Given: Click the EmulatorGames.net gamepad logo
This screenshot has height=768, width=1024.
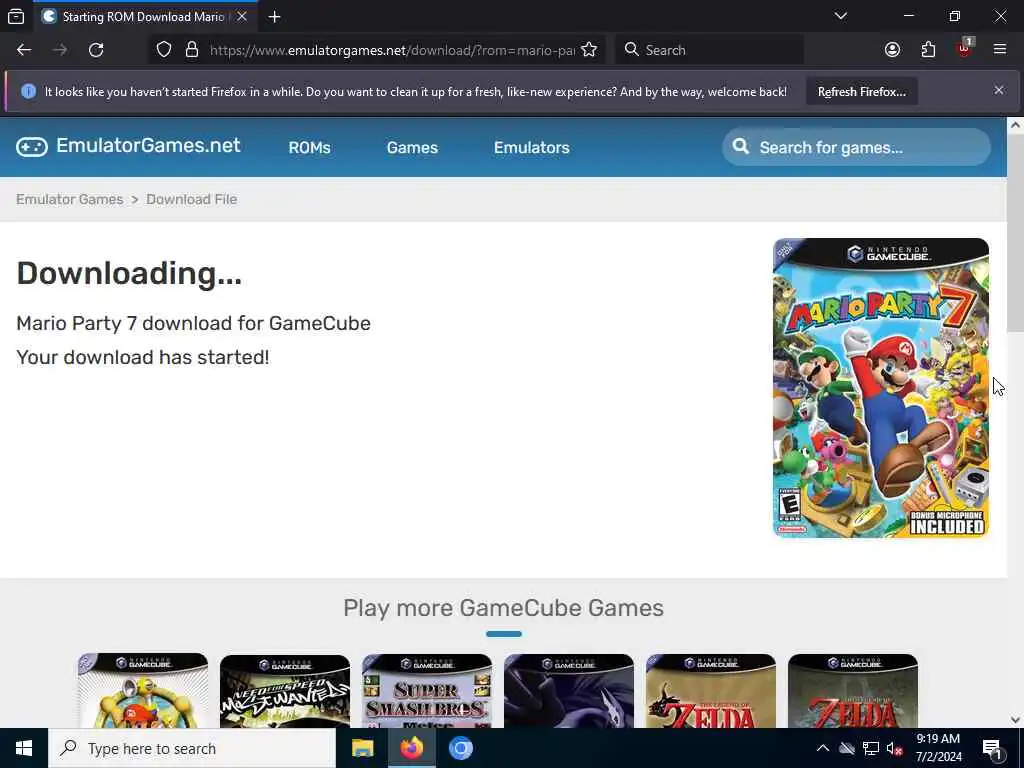Looking at the screenshot, I should point(32,147).
